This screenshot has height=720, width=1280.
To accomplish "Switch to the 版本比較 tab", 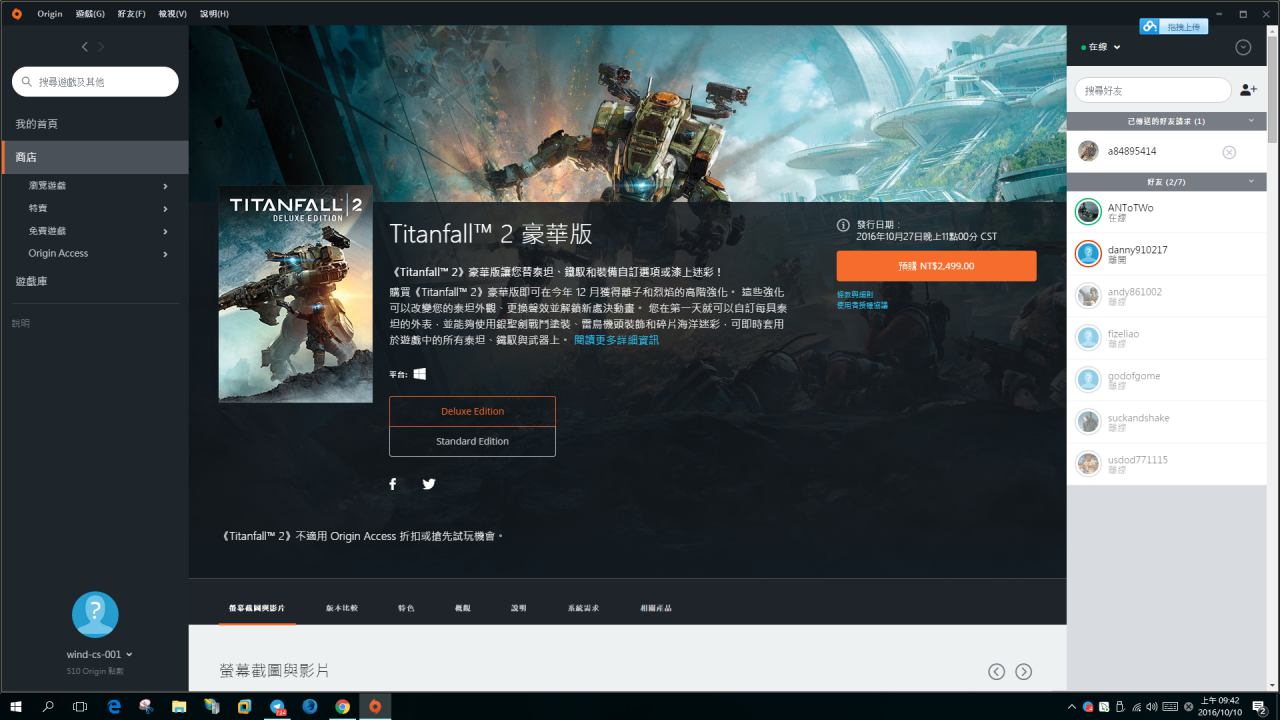I will [342, 608].
